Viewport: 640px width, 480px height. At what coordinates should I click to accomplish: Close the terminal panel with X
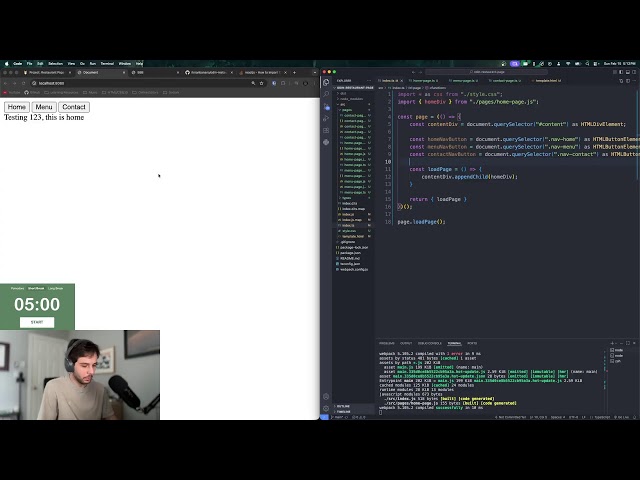(634, 343)
